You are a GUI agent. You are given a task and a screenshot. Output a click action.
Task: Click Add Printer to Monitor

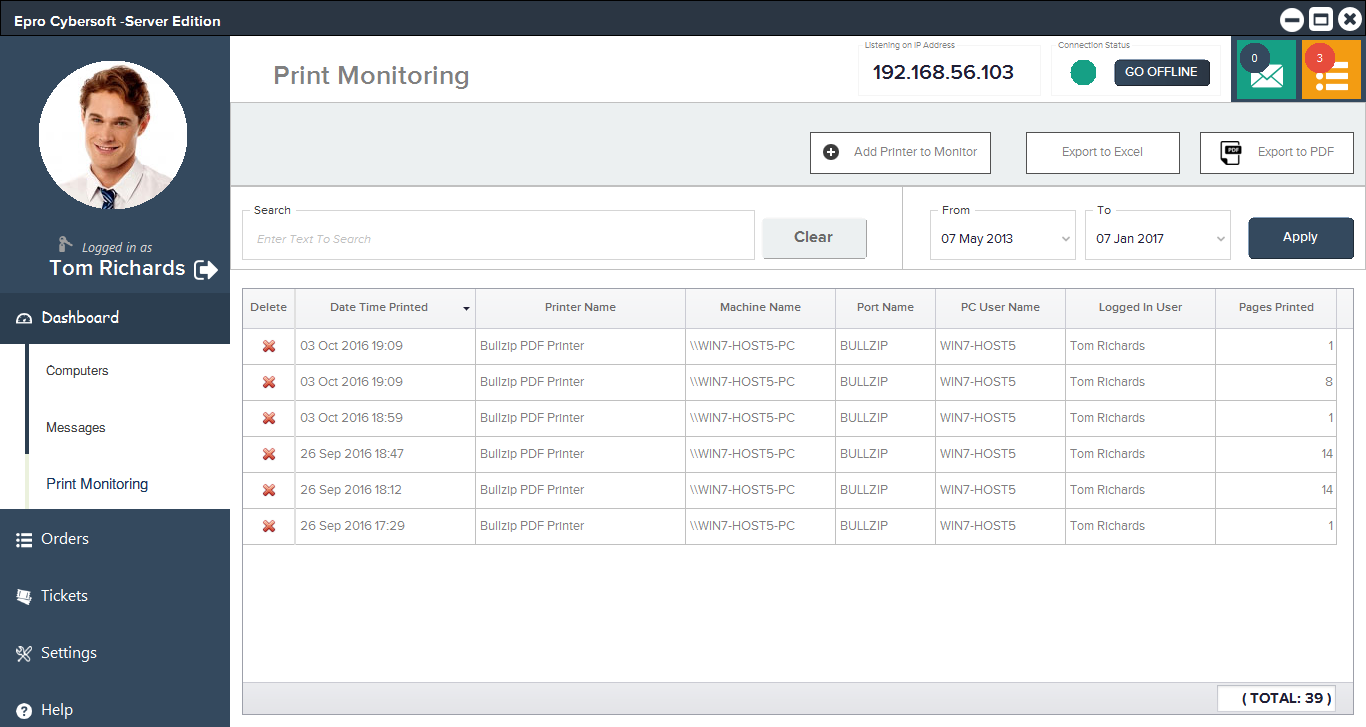(900, 152)
